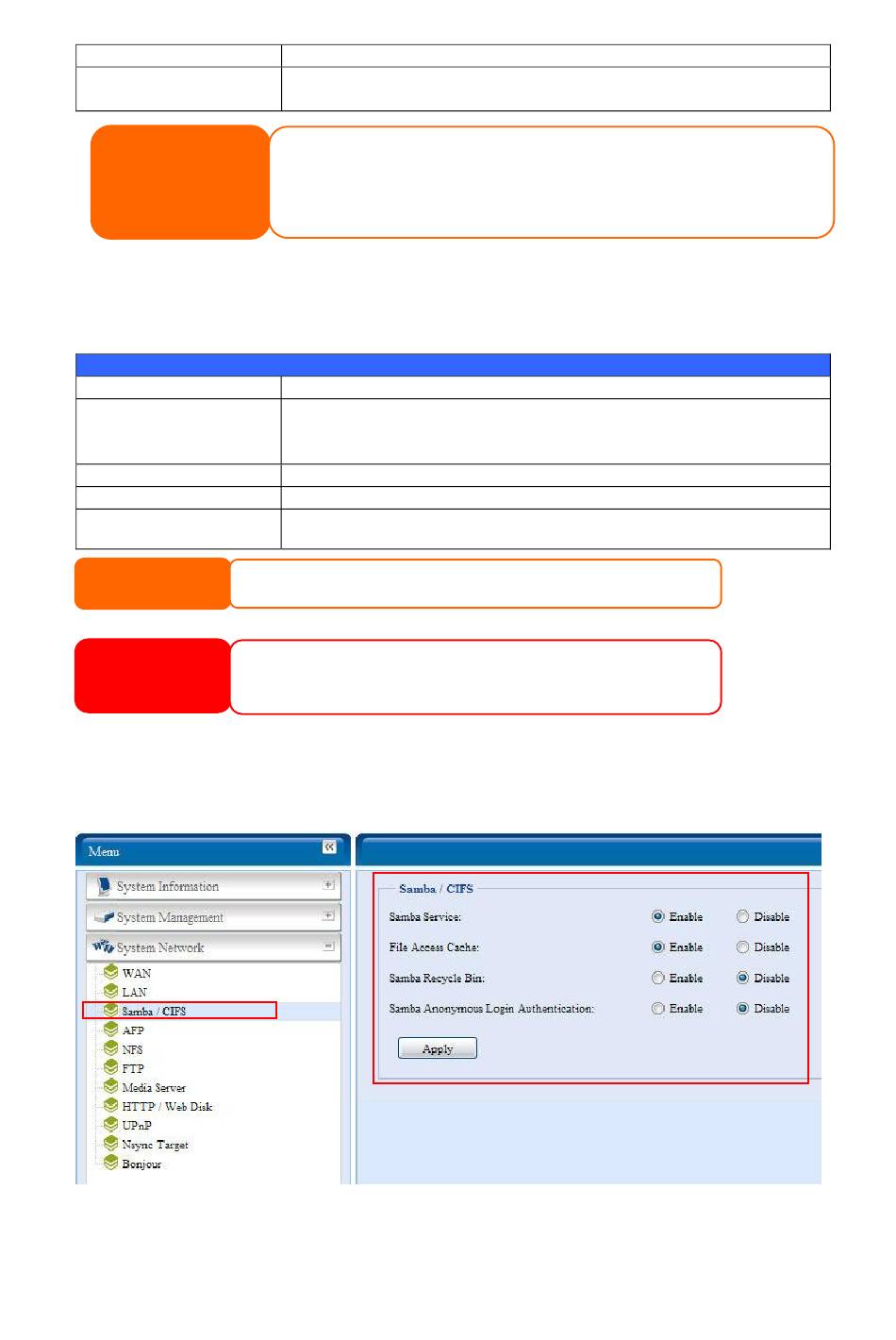Apply the Samba / CIFS settings
Image resolution: width=896 pixels, height=1340 pixels.
[438, 1048]
